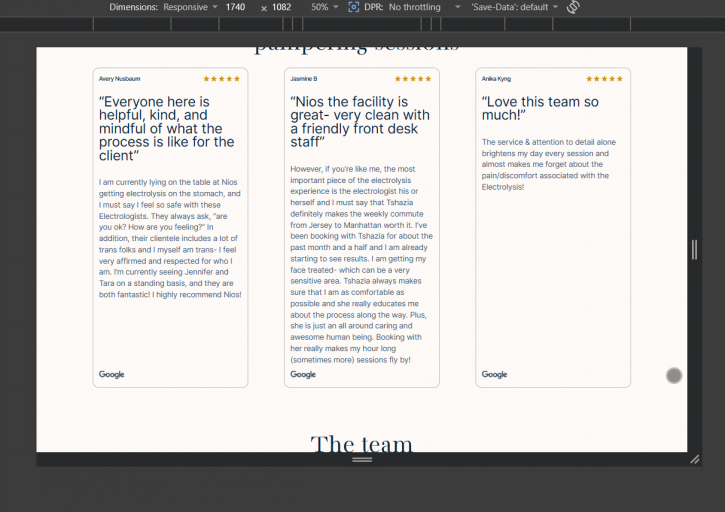The width and height of the screenshot is (725, 512).
Task: Click the "Dimensions:" label in the device toolbar
Action: 134,7
